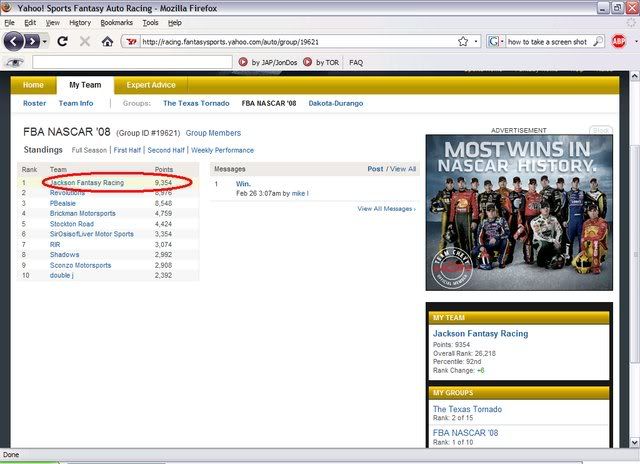Open FBA NASCAR '08 under My Groups
Viewport: 640px width, 464px height.
coord(465,433)
